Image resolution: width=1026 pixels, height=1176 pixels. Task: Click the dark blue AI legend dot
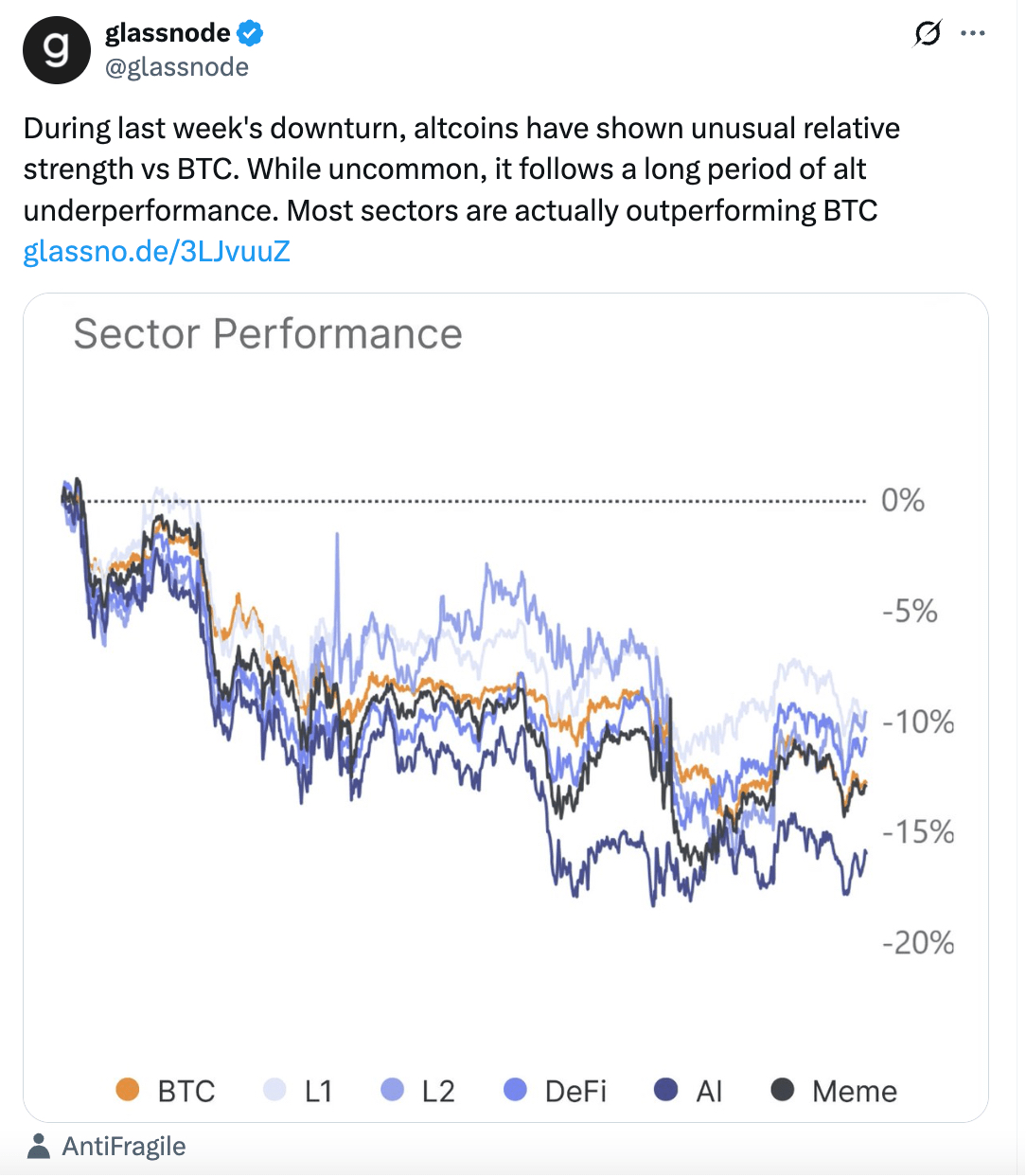(666, 1090)
